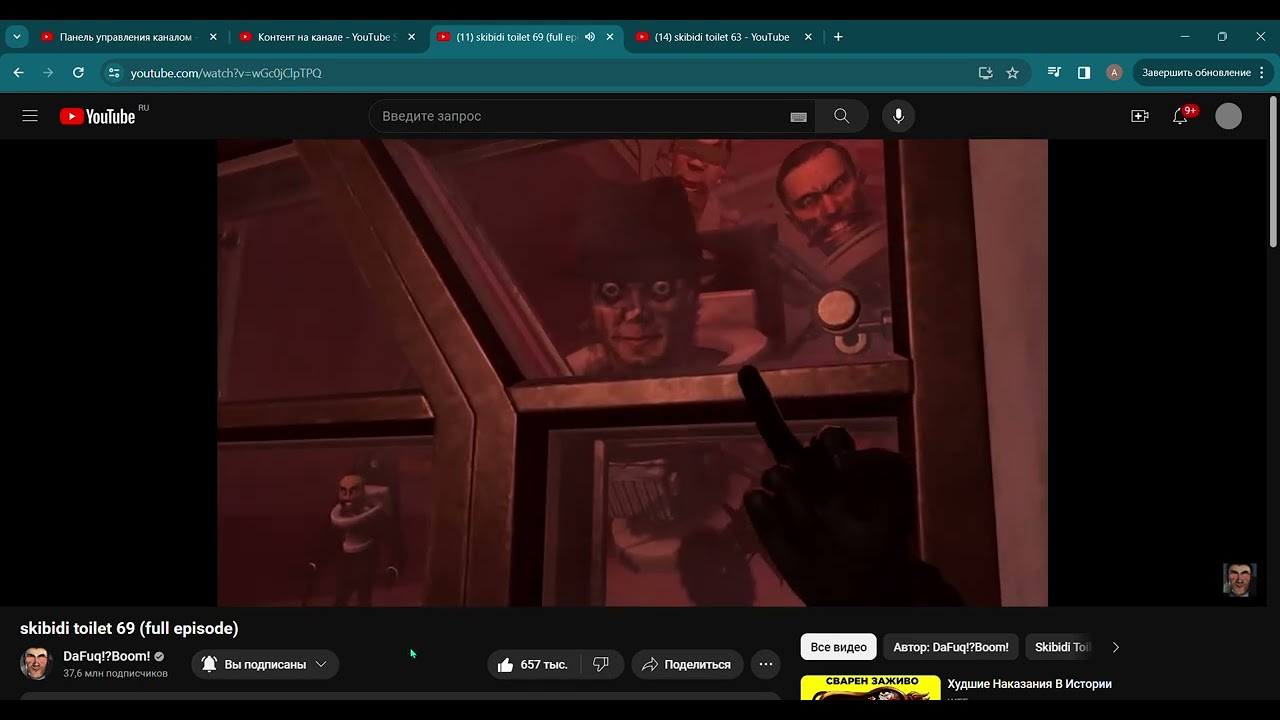Viewport: 1280px width, 720px height.
Task: Go to the YouTube home logo
Action: click(x=97, y=116)
